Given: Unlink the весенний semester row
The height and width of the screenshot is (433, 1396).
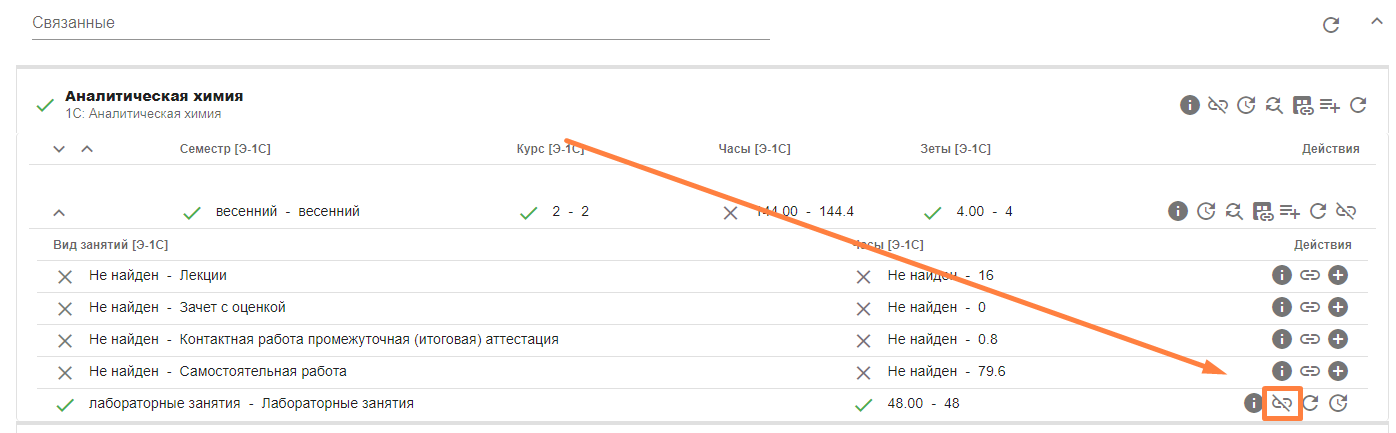Looking at the screenshot, I should [x=1346, y=211].
